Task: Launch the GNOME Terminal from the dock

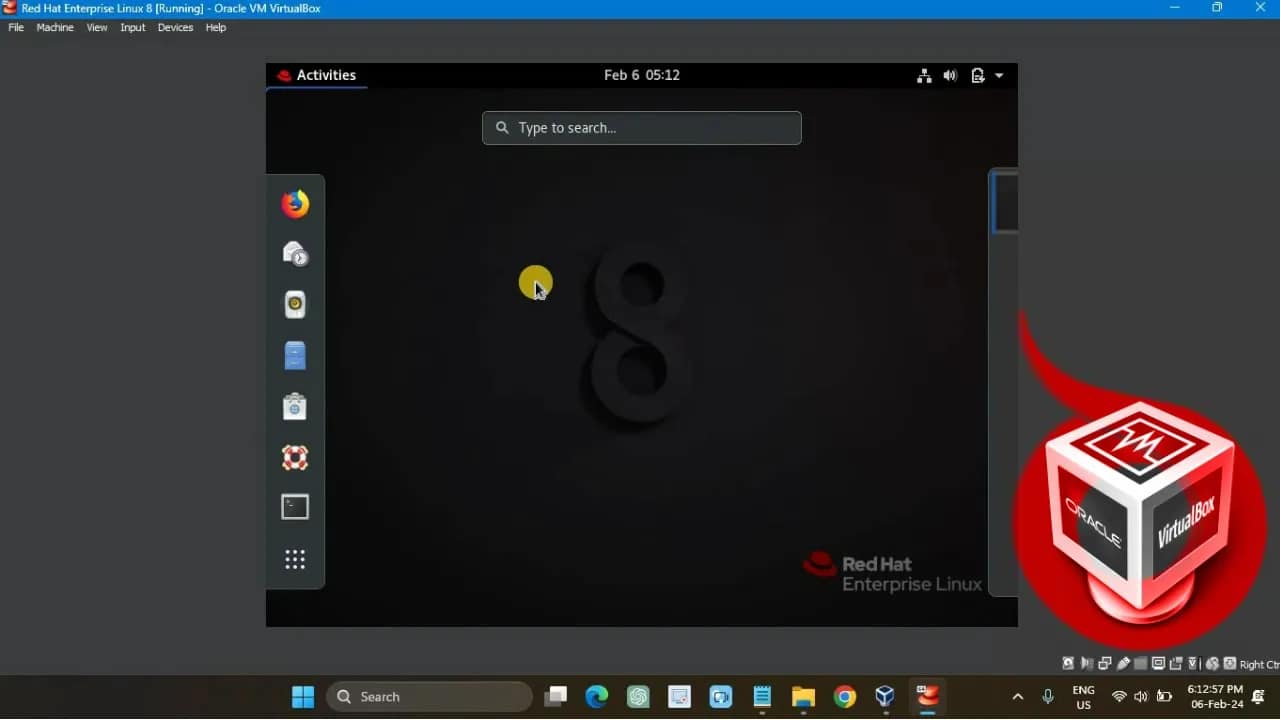Action: coord(295,507)
